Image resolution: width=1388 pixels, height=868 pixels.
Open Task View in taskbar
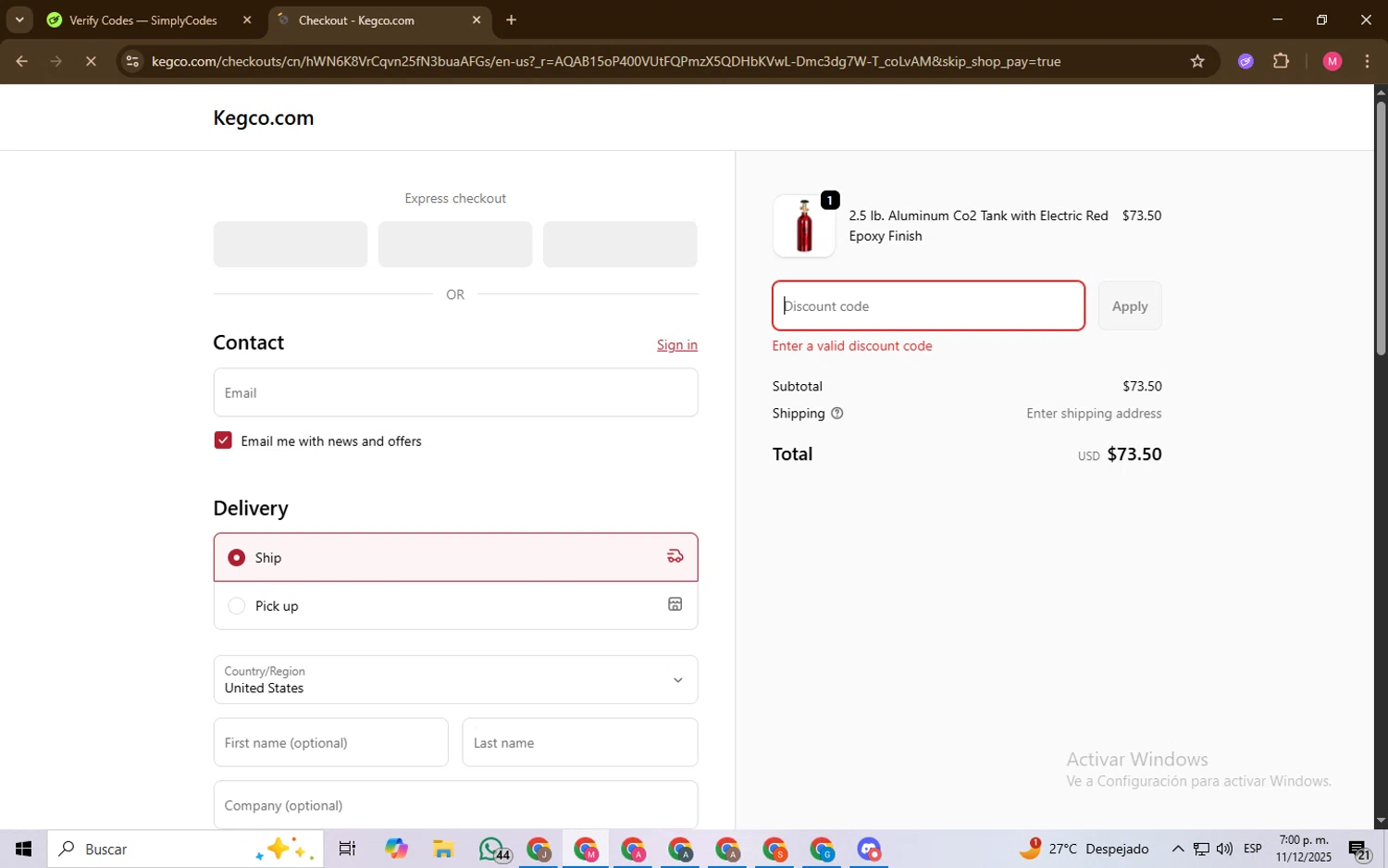348,849
